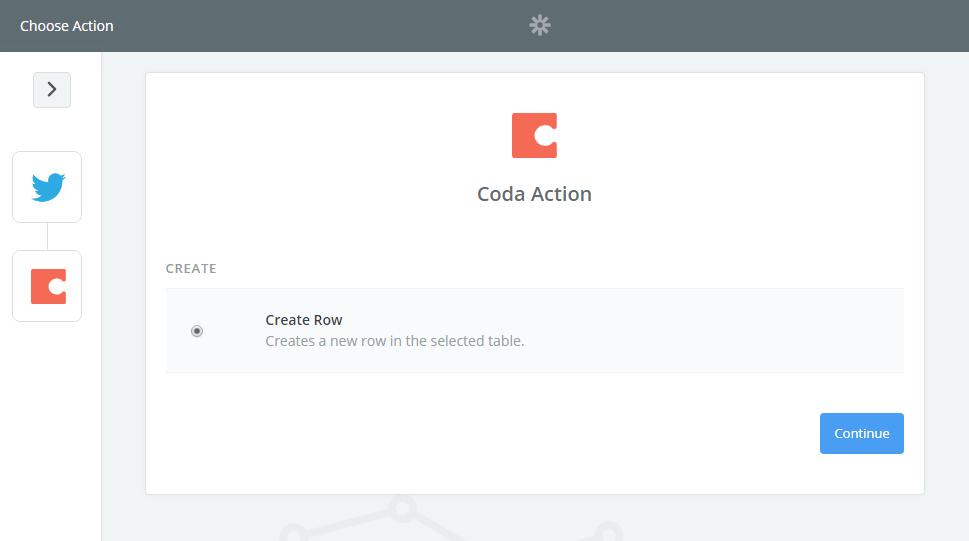Viewport: 969px width, 541px height.
Task: Click the 'Creates a new row' description
Action: click(394, 341)
